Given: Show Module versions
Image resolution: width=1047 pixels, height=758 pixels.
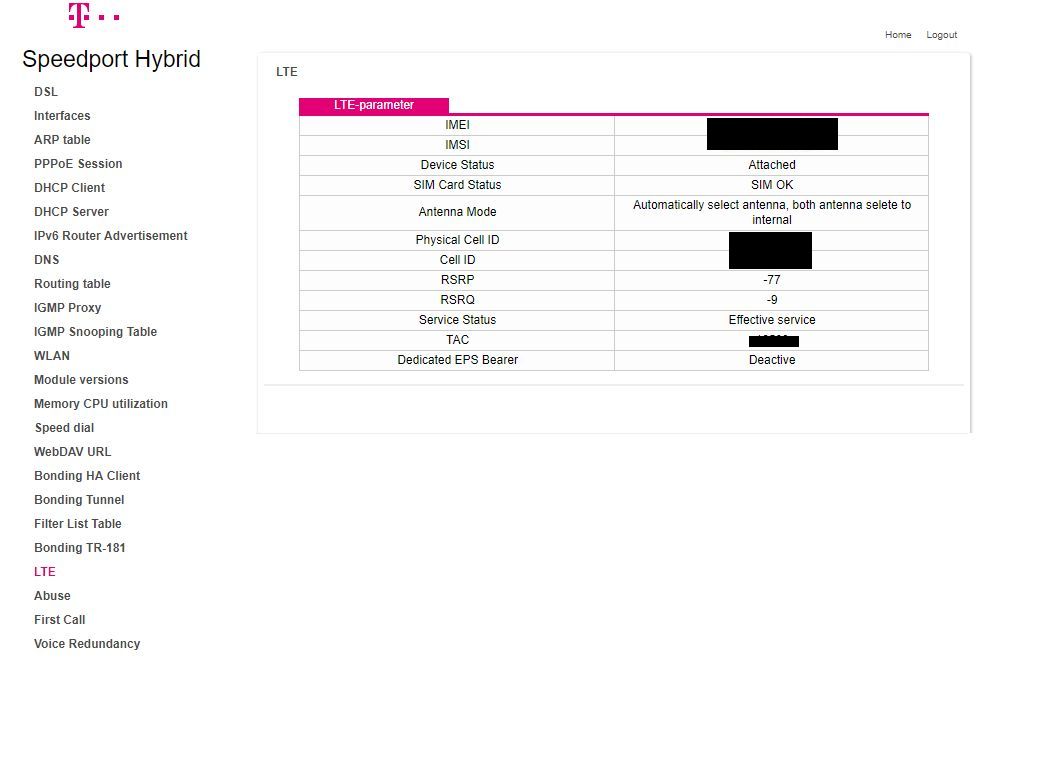Looking at the screenshot, I should tap(81, 380).
